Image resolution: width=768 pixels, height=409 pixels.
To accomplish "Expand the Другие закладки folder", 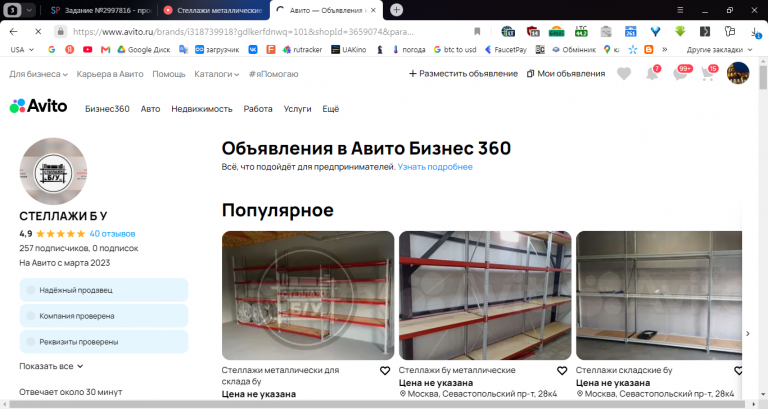I will coord(719,49).
